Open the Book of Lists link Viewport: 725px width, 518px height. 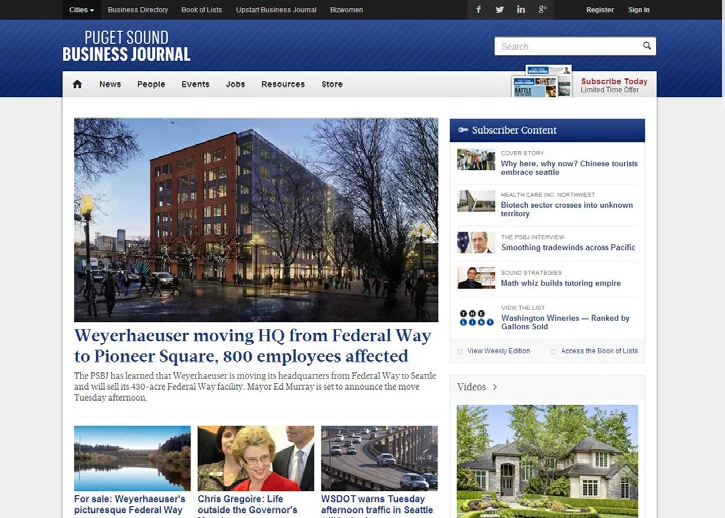pos(202,10)
